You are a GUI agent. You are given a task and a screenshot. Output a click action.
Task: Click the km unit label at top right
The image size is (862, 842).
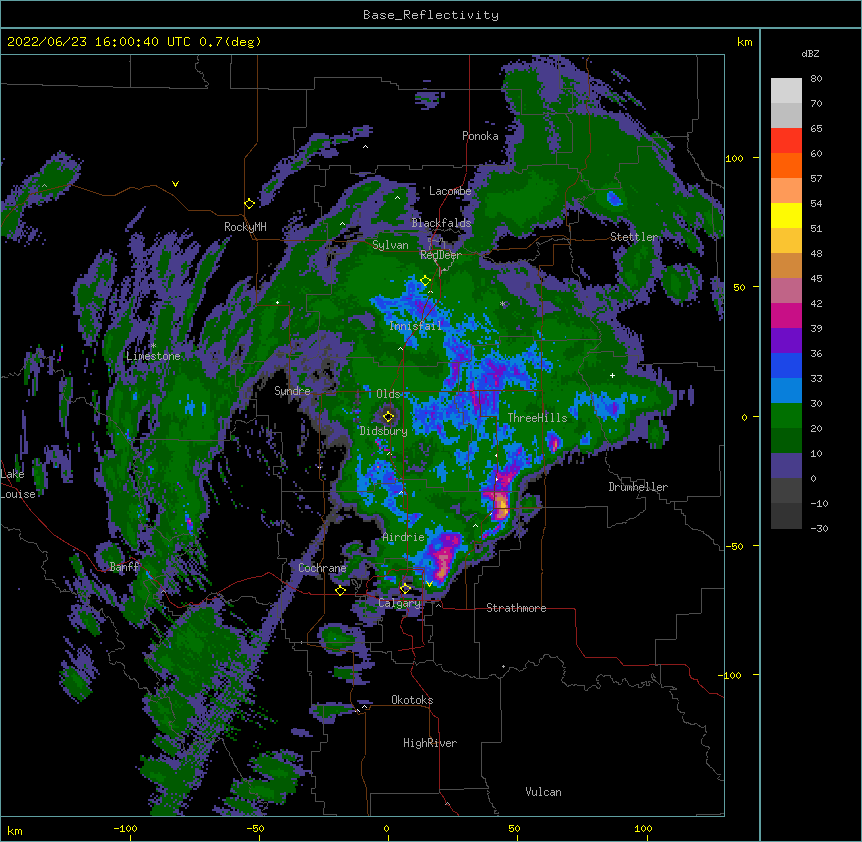[745, 42]
